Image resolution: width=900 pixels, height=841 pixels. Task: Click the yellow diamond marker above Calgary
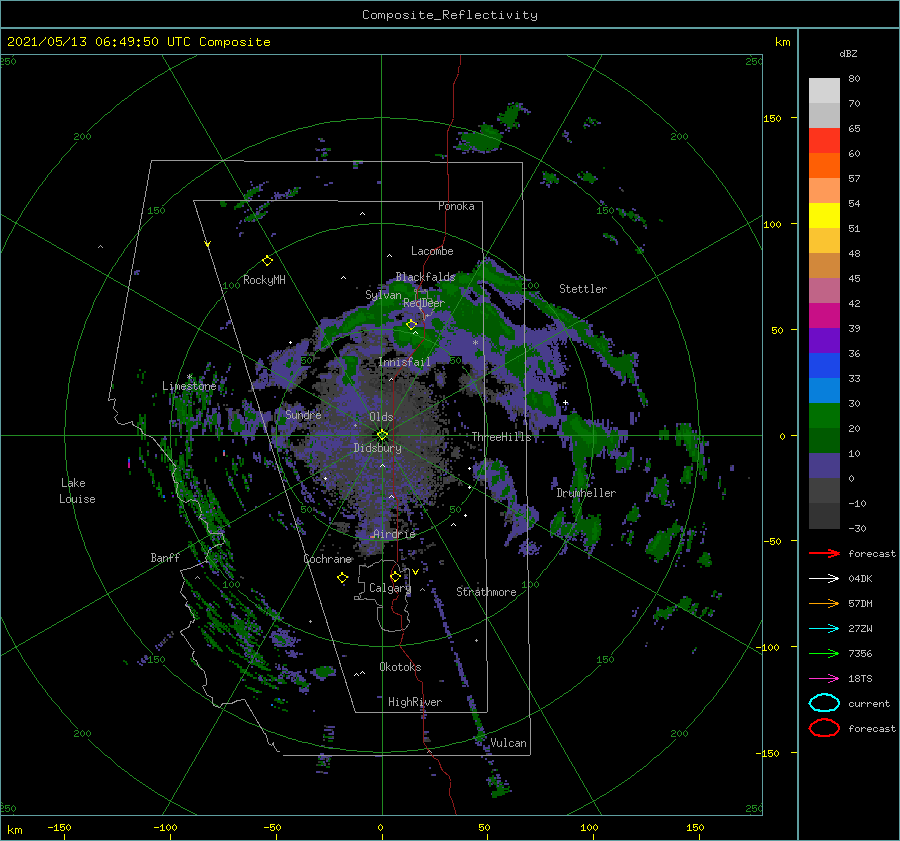coord(395,576)
